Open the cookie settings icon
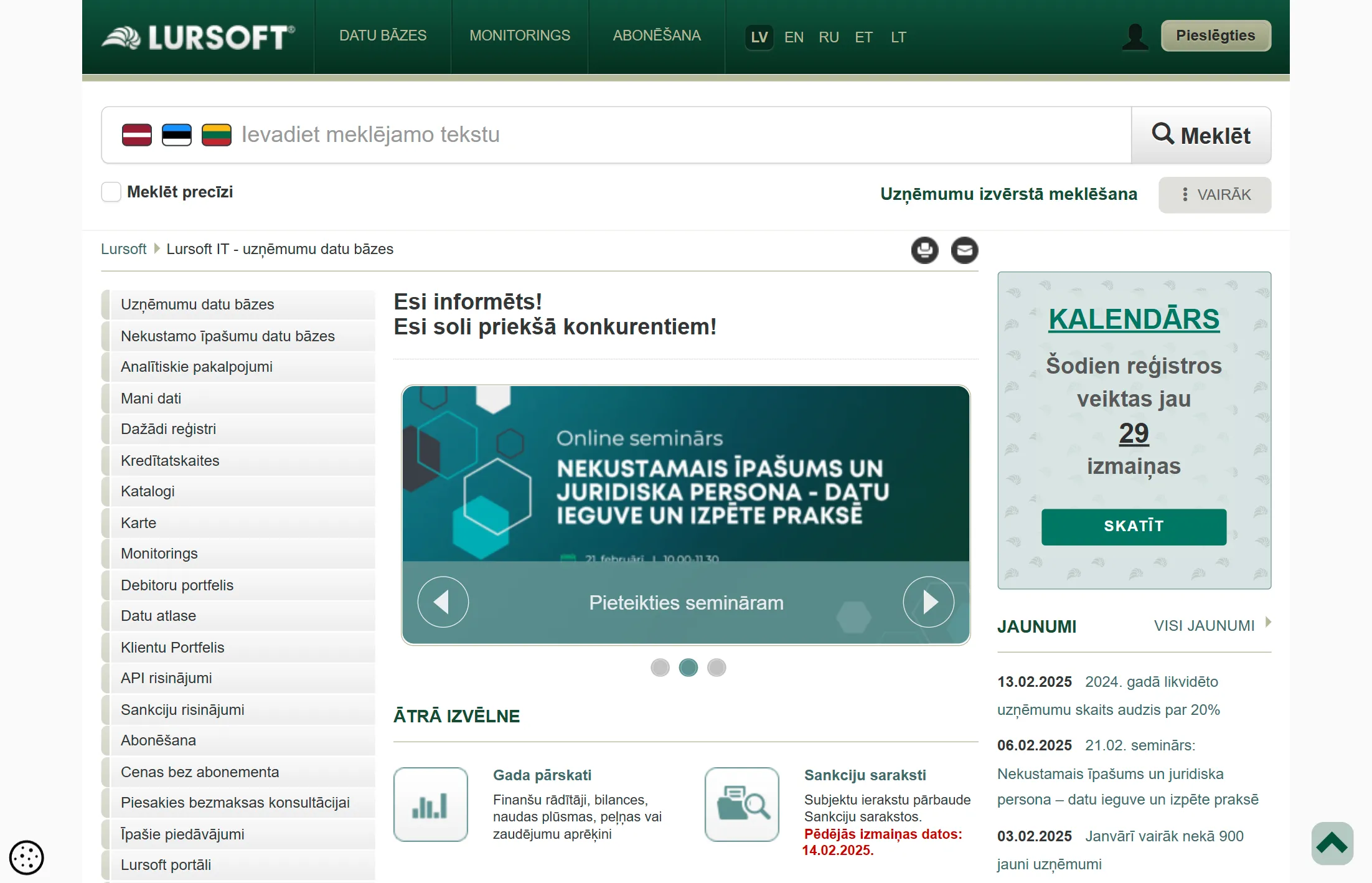This screenshot has width=1372, height=883. click(27, 857)
